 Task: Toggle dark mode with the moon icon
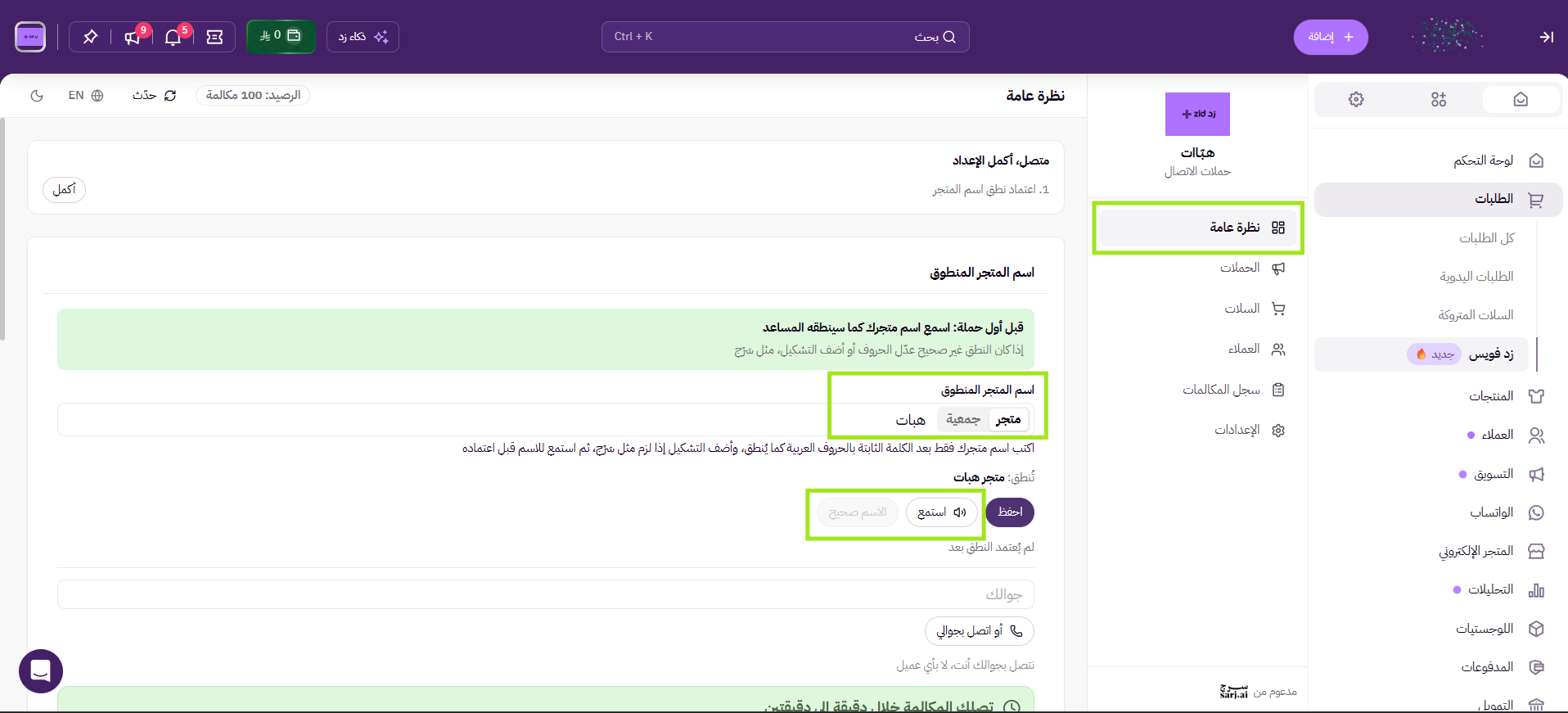37,96
